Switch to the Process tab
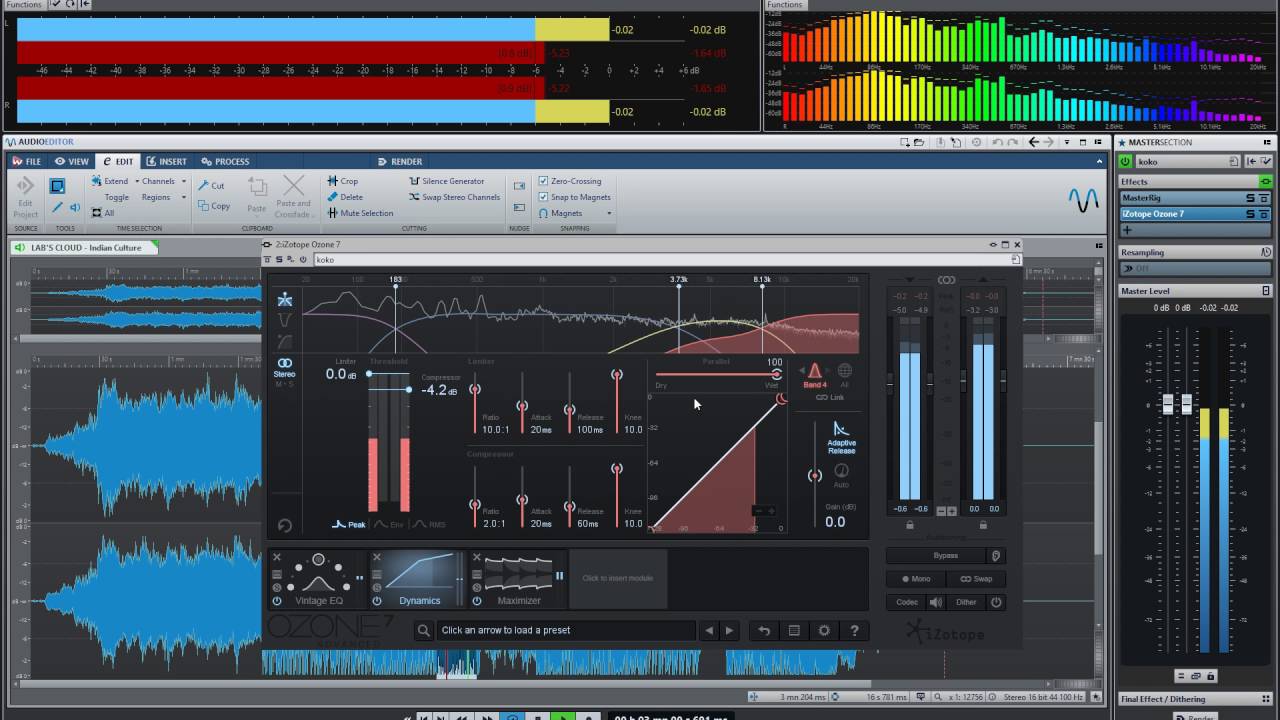 coord(225,161)
